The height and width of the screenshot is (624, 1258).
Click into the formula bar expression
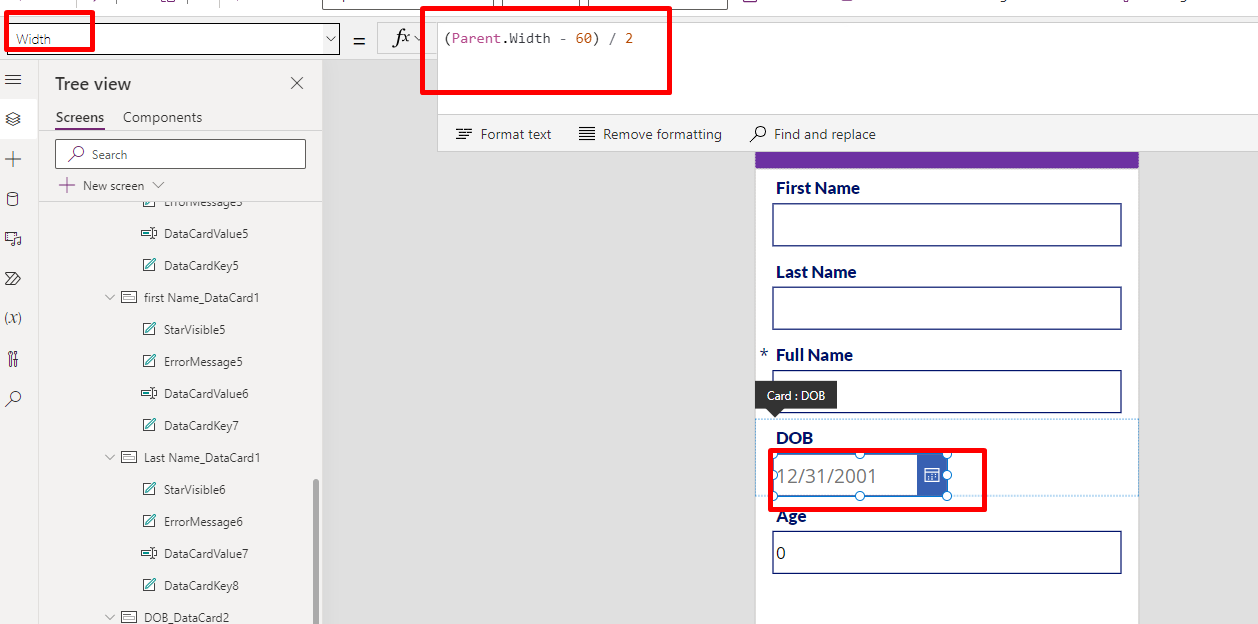538,39
